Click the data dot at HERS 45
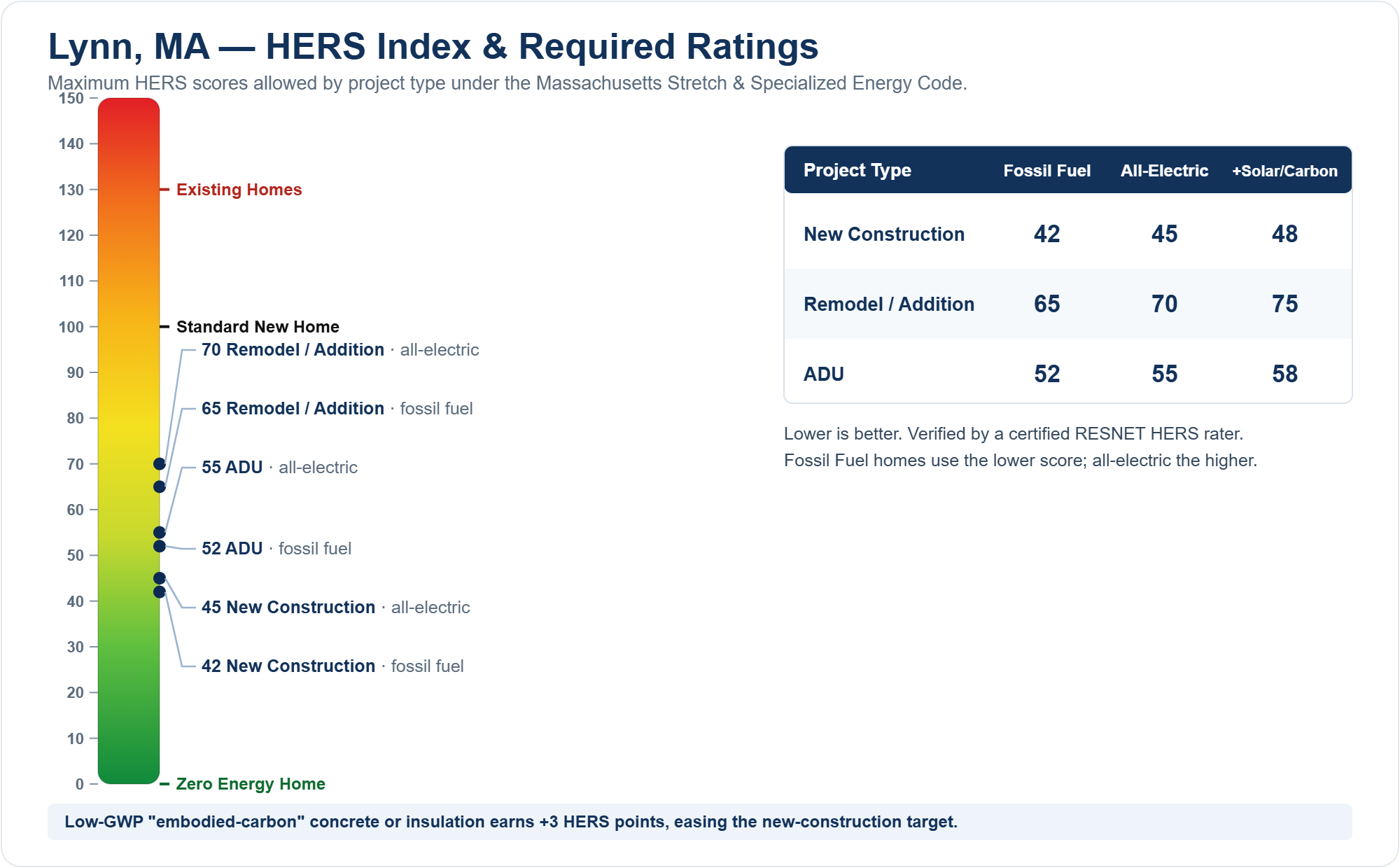 160,578
